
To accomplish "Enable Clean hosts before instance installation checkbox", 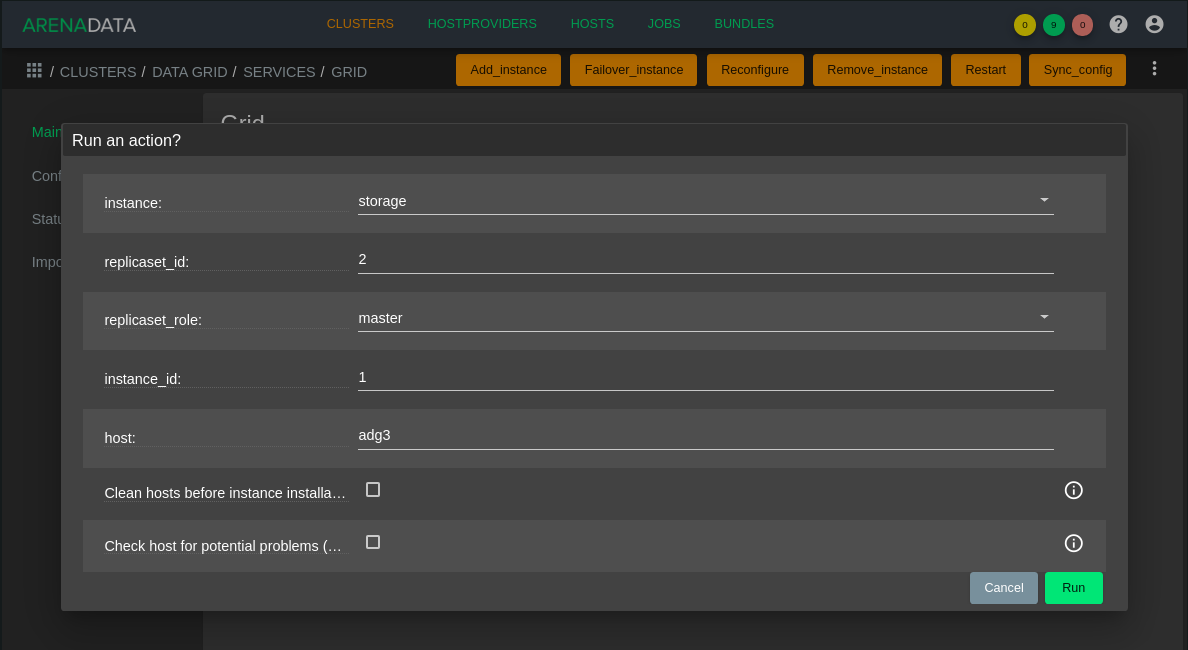I will coord(373,489).
